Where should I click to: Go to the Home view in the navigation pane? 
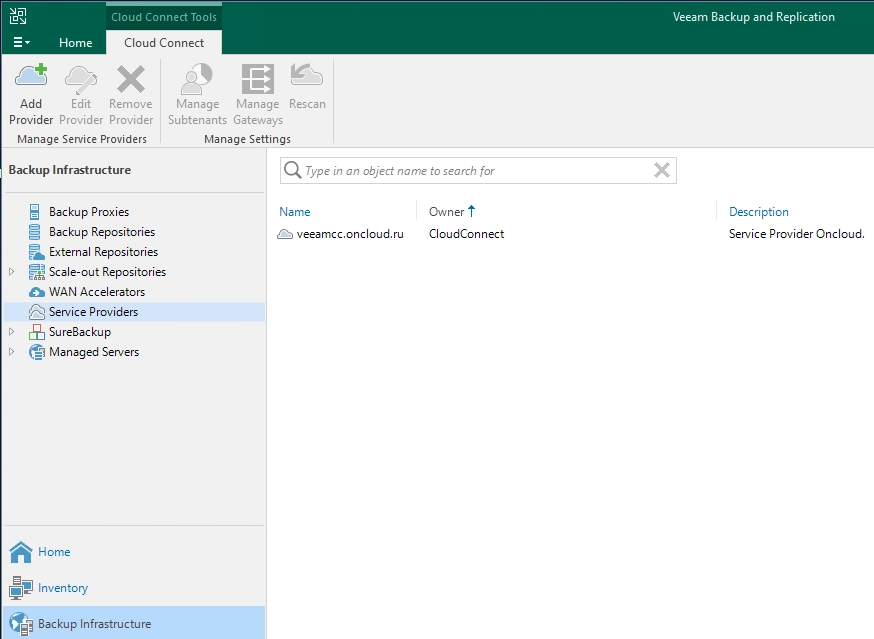[54, 552]
